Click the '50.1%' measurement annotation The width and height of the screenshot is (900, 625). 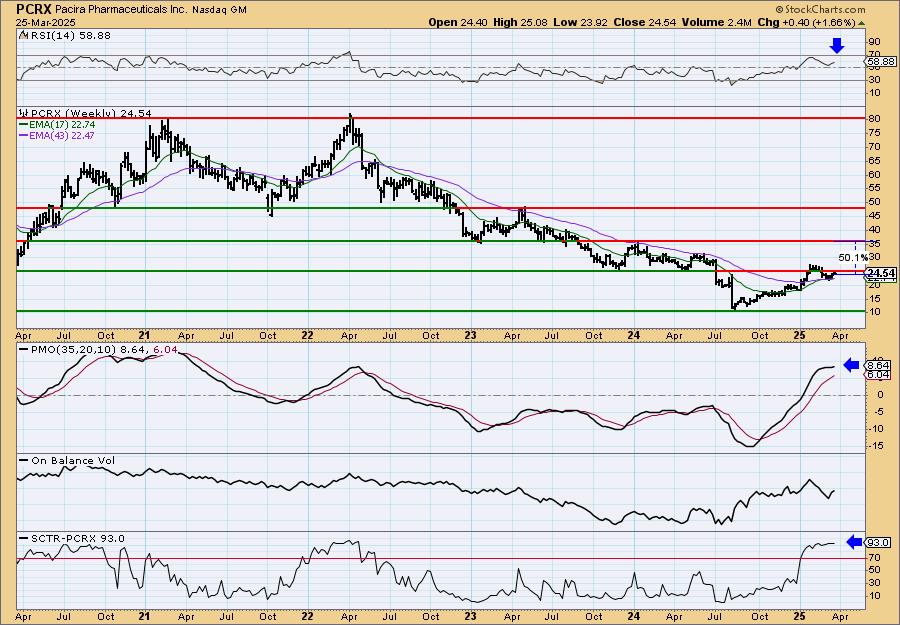pyautogui.click(x=852, y=258)
